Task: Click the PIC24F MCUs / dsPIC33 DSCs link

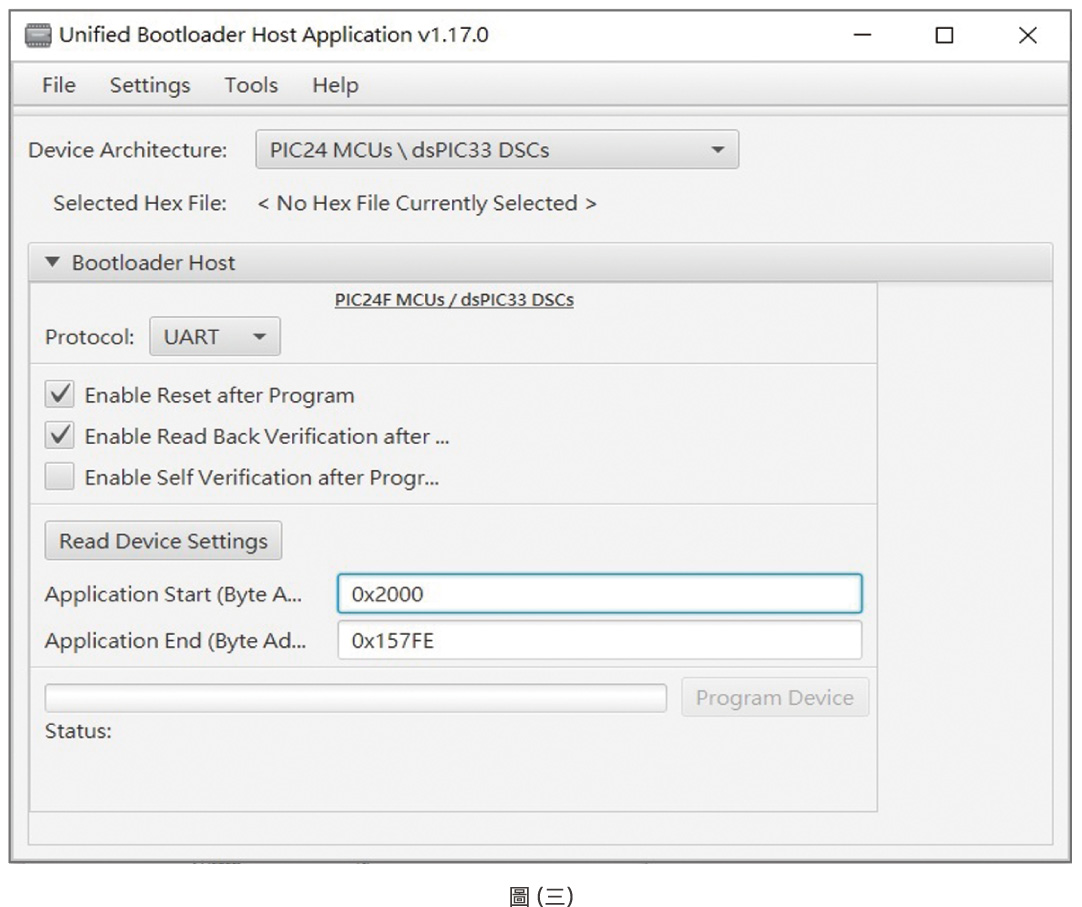Action: pyautogui.click(x=454, y=299)
